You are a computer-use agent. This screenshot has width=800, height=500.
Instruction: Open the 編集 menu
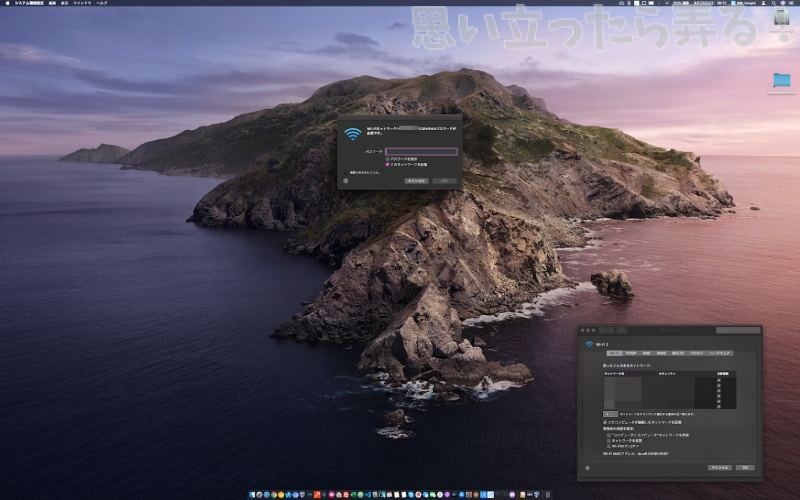coord(52,3)
